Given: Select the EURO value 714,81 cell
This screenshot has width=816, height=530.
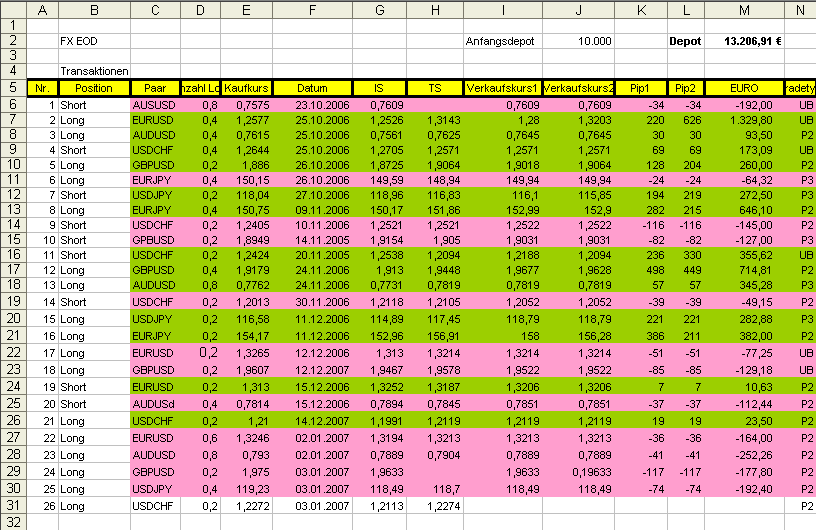Looking at the screenshot, I should 744,270.
